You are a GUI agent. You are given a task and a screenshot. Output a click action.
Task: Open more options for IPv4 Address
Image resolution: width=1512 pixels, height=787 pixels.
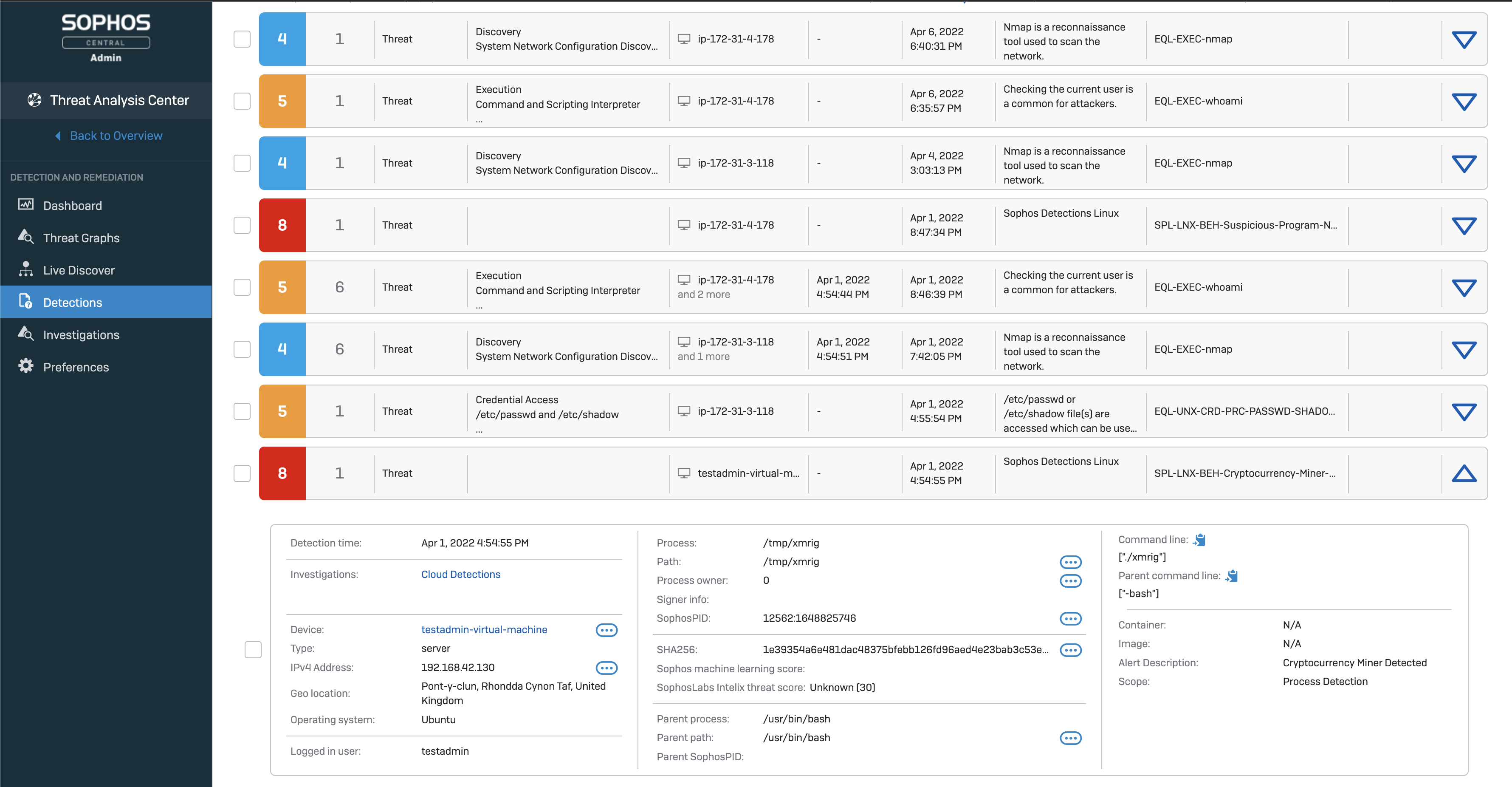(606, 668)
